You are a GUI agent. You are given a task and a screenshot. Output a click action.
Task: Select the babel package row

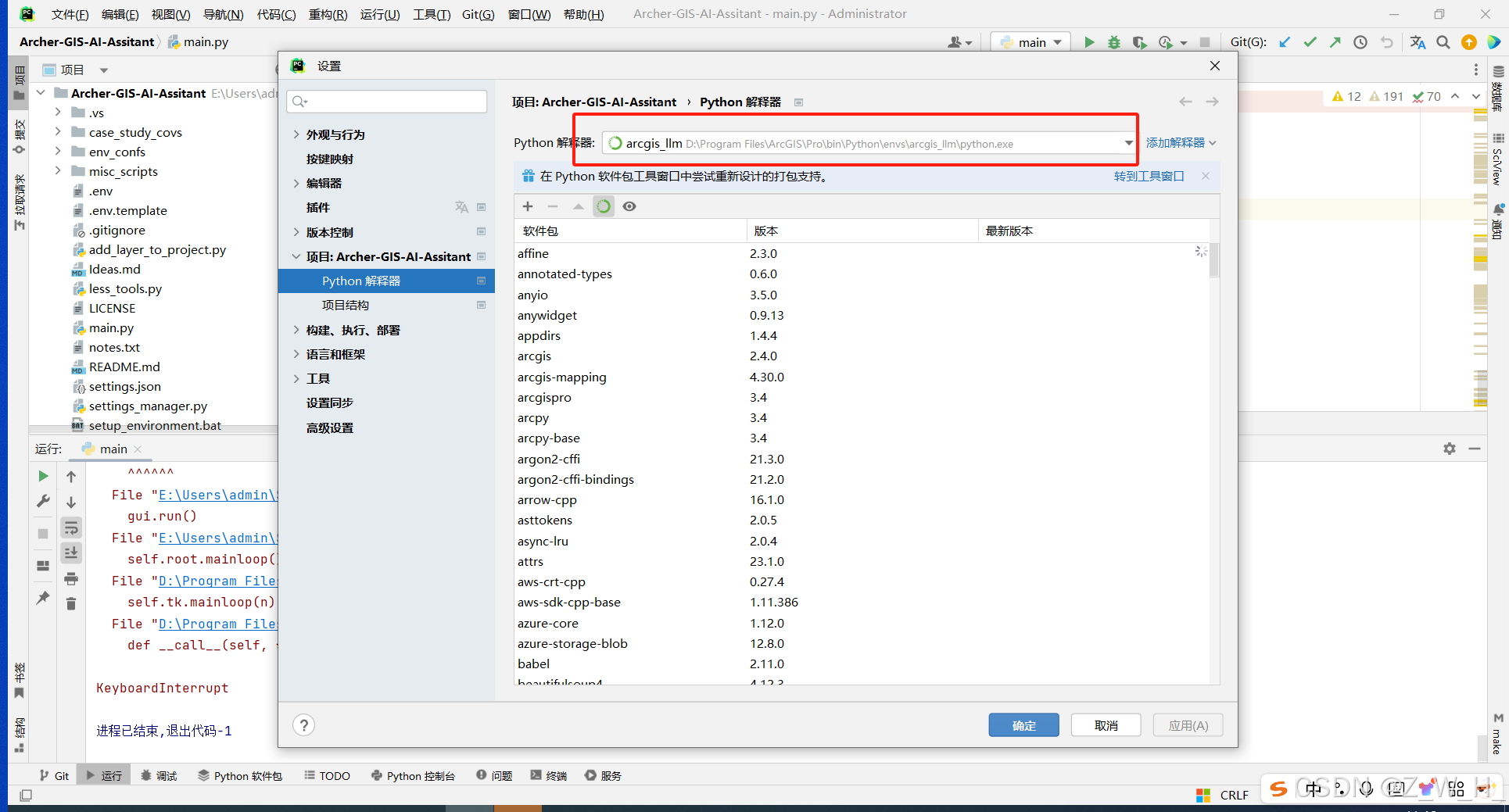click(x=860, y=664)
